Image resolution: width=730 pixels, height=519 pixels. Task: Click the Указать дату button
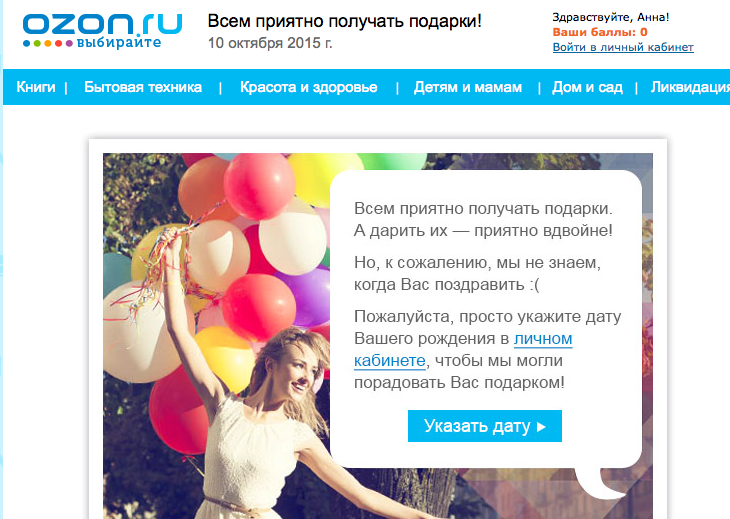485,426
